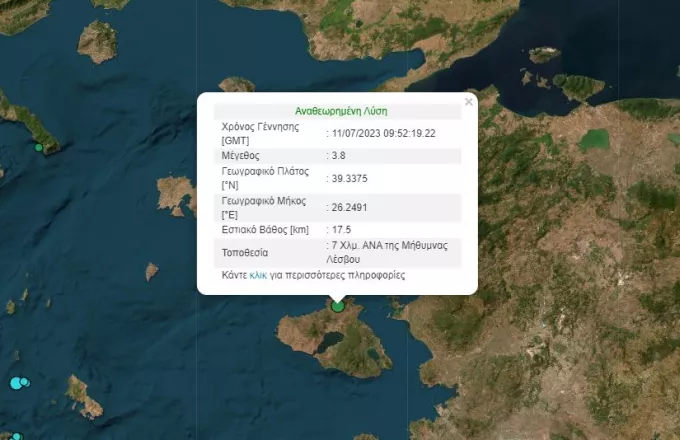Close the earthquake info popup
This screenshot has height=440, width=680.
(x=468, y=101)
